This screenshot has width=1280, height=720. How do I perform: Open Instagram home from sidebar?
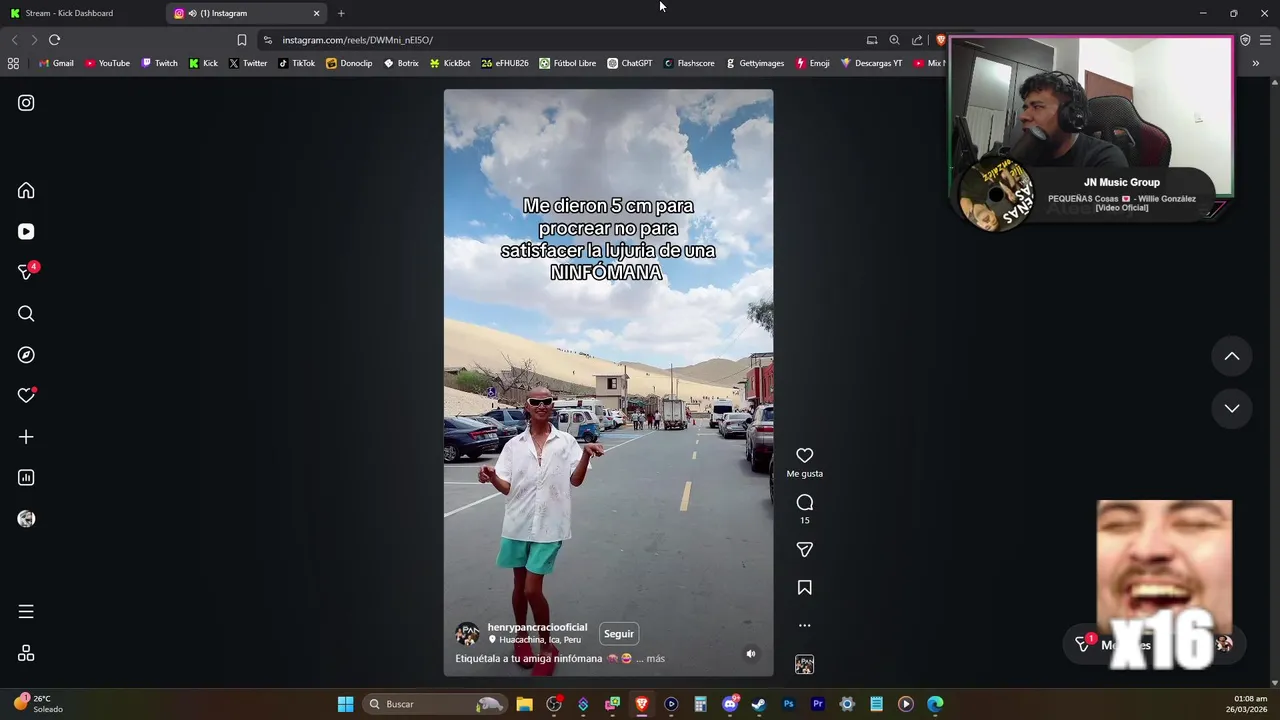pos(26,190)
